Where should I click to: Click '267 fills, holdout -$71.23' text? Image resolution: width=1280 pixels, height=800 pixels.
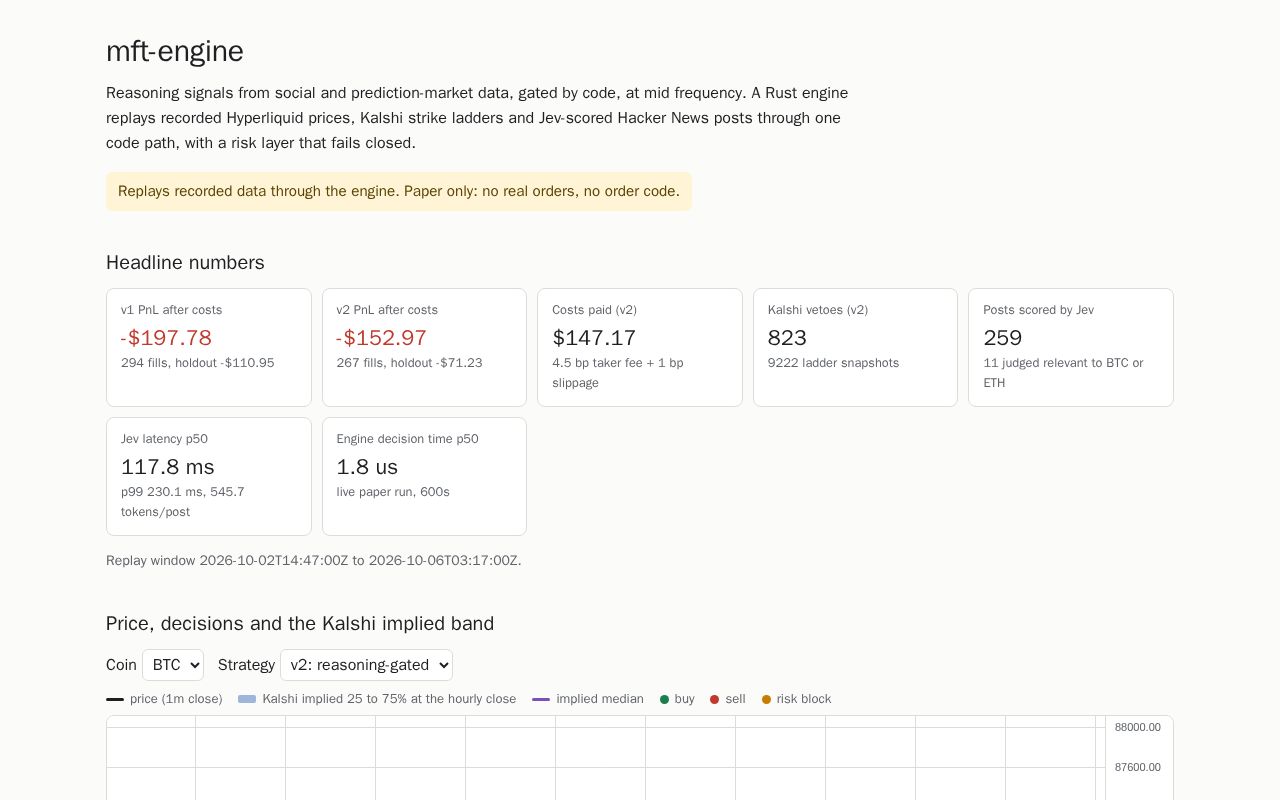[410, 363]
